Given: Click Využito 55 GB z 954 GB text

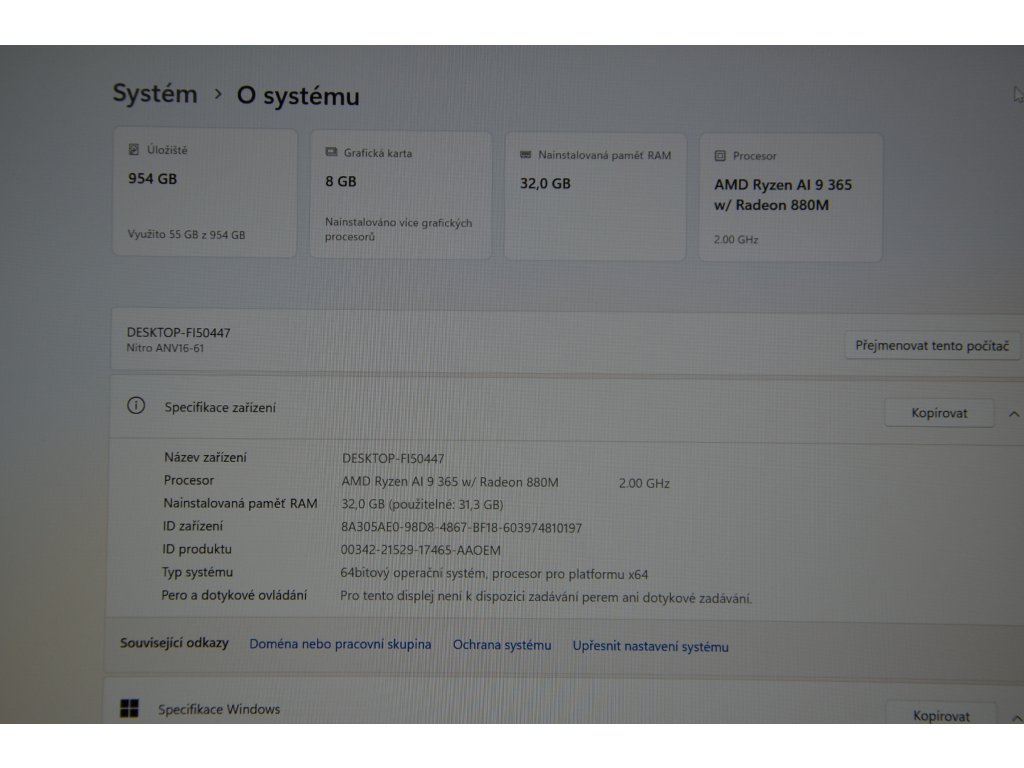Looking at the screenshot, I should tap(186, 234).
